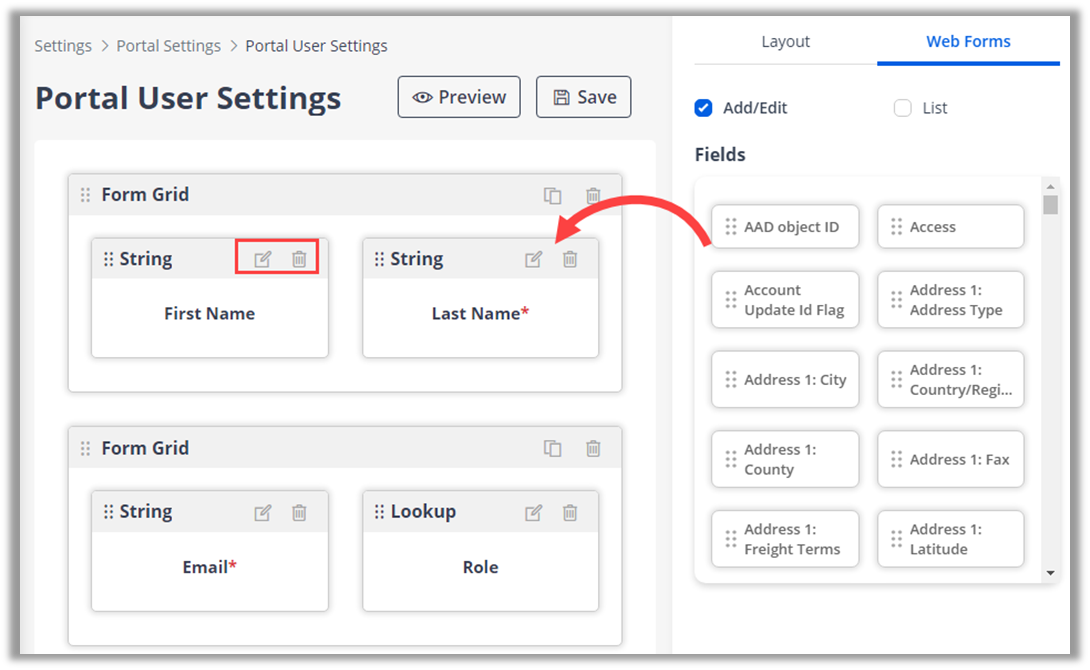Edit the Email string field
The image size is (1090, 670).
(262, 512)
